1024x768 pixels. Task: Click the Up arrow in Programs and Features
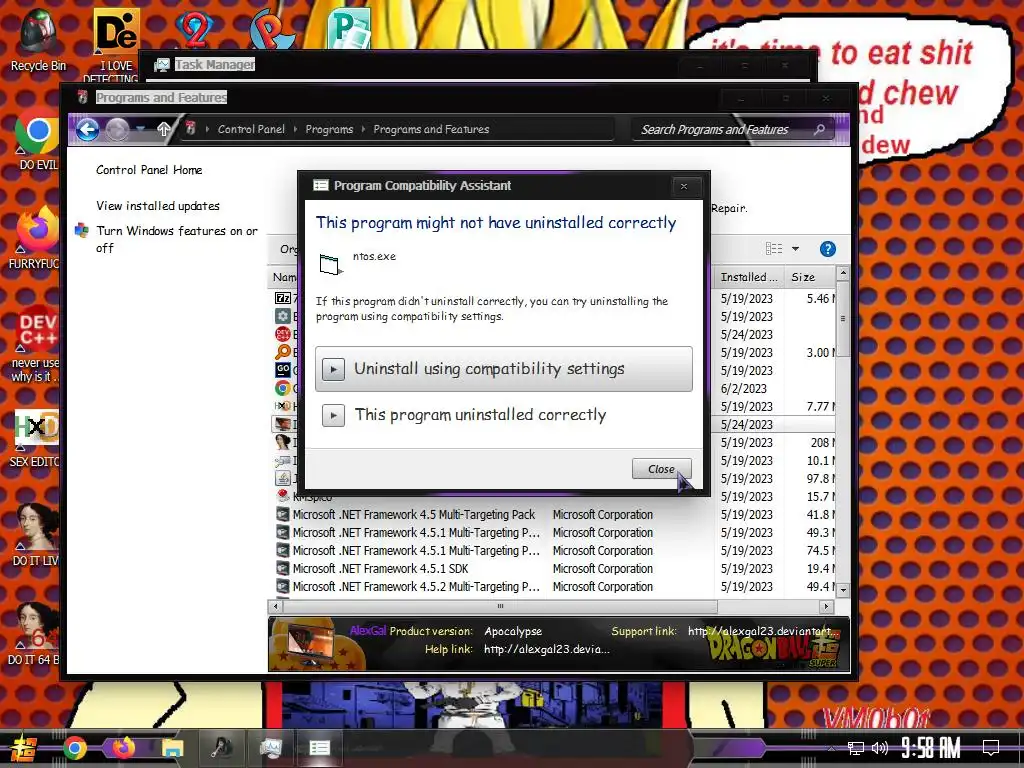[x=164, y=129]
